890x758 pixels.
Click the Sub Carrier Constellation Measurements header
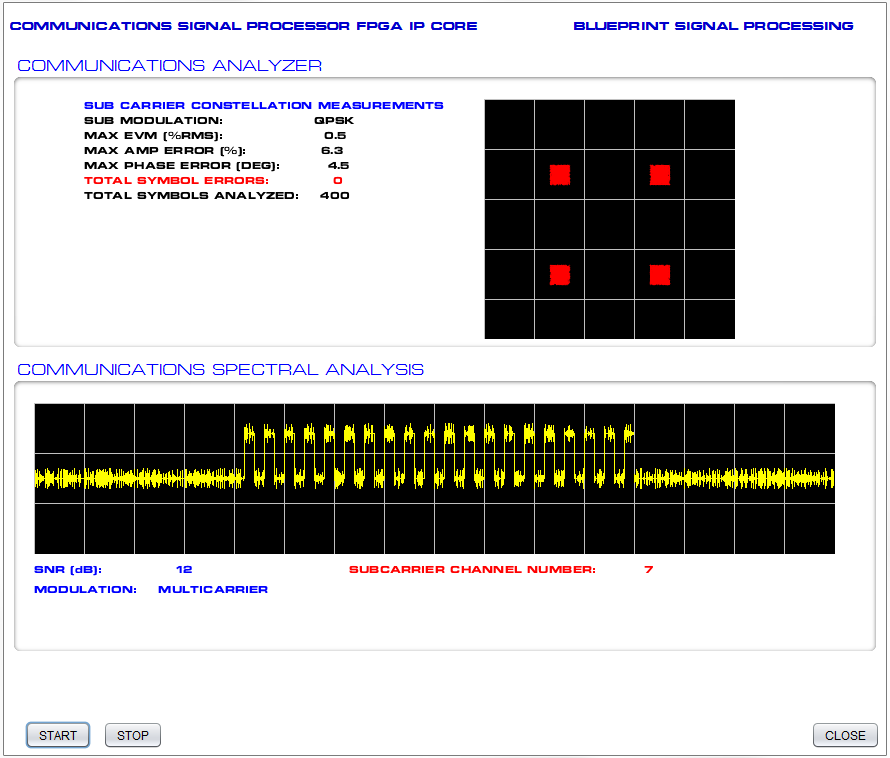pos(263,105)
